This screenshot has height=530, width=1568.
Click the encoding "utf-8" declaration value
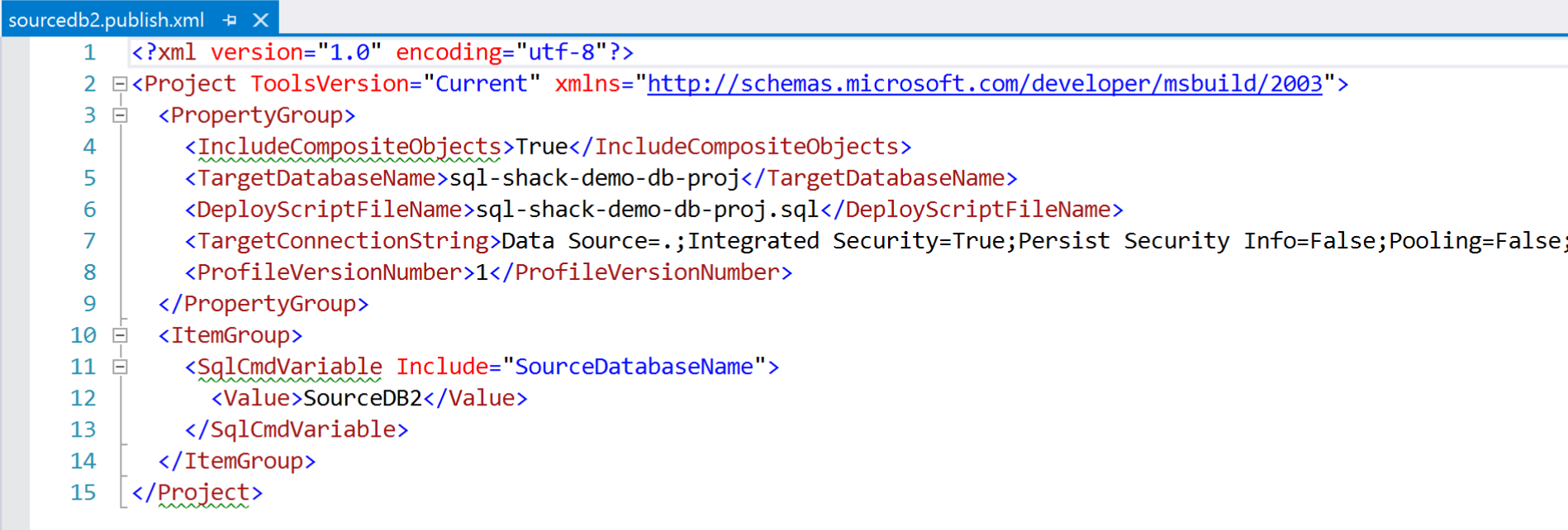click(x=562, y=53)
